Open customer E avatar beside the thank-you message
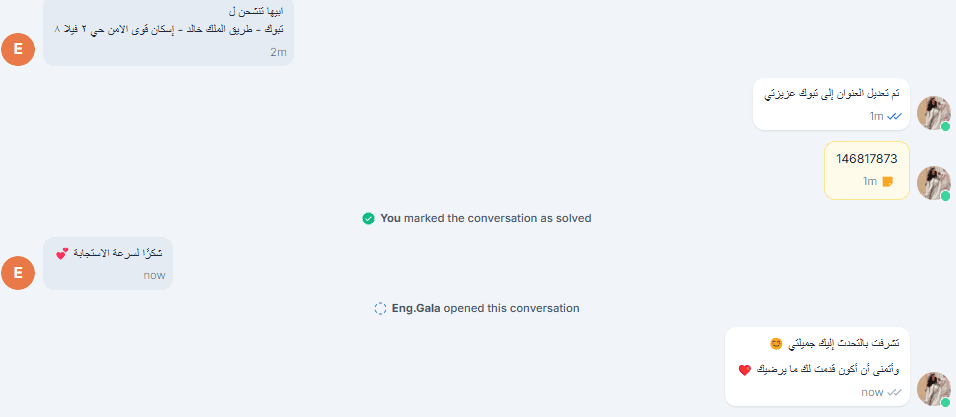This screenshot has width=956, height=417. point(18,272)
